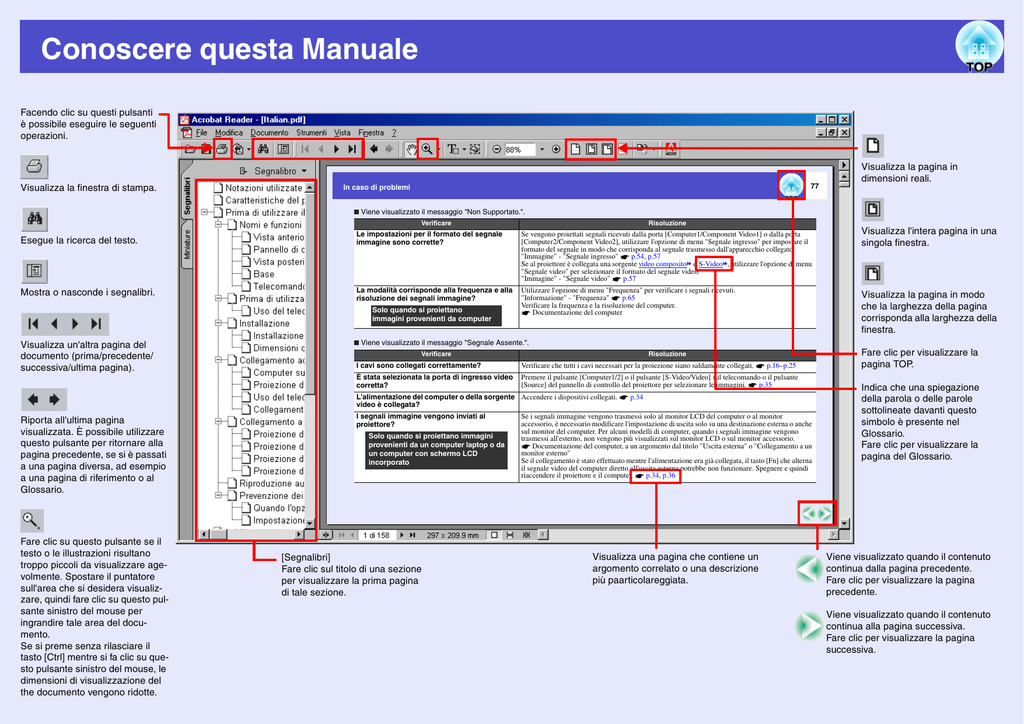Click the binoculars text search icon
This screenshot has height=724, width=1024.
tap(263, 149)
